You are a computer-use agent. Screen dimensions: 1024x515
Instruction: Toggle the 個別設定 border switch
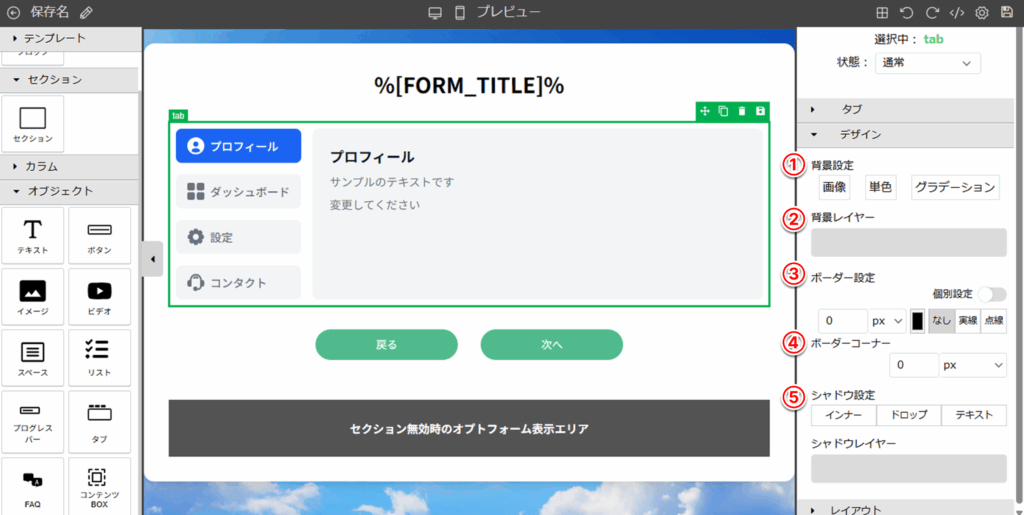pyautogui.click(x=992, y=294)
